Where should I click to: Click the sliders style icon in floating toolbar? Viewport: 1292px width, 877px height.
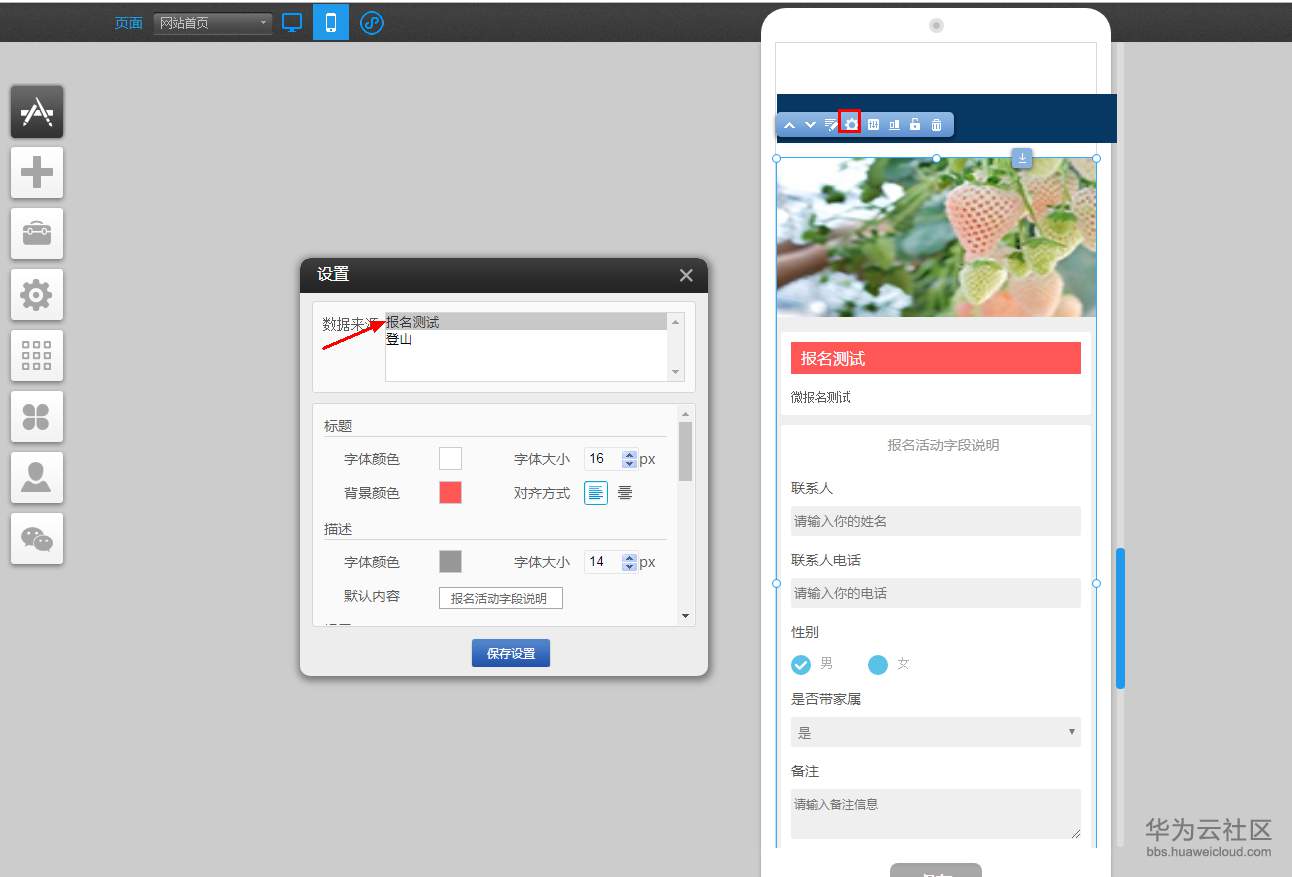[x=873, y=125]
